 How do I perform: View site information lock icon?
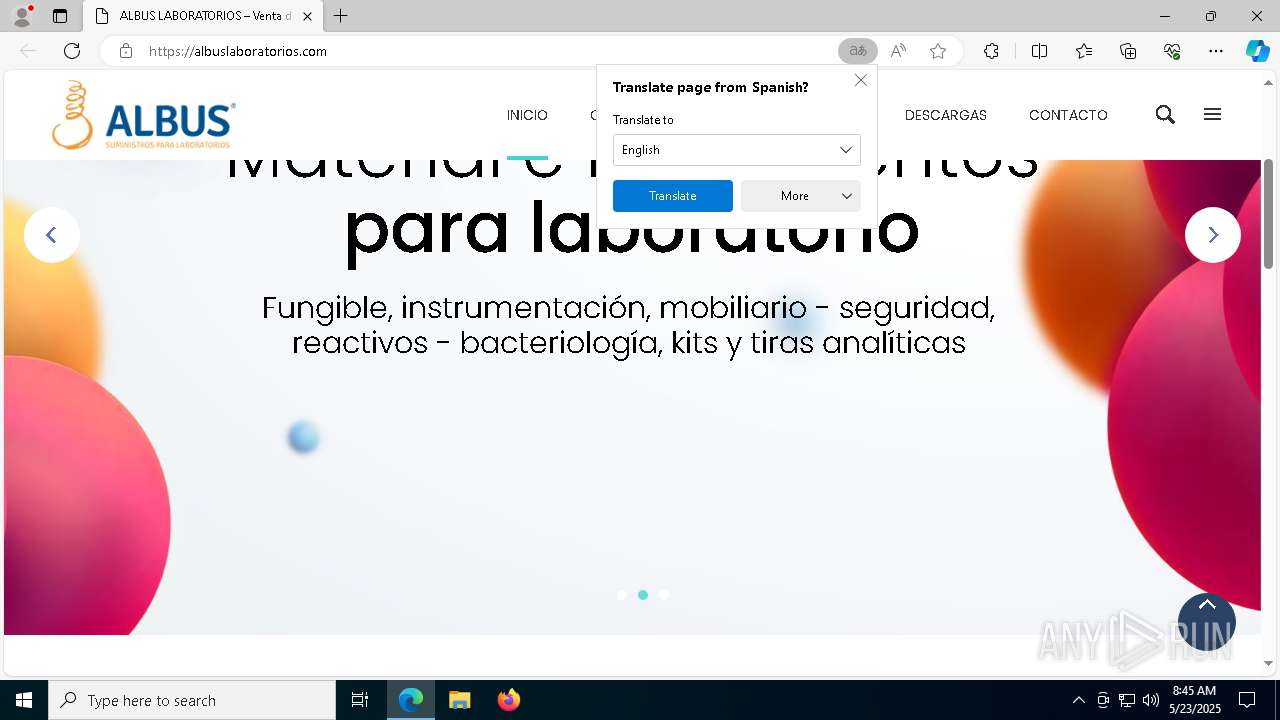[x=126, y=51]
